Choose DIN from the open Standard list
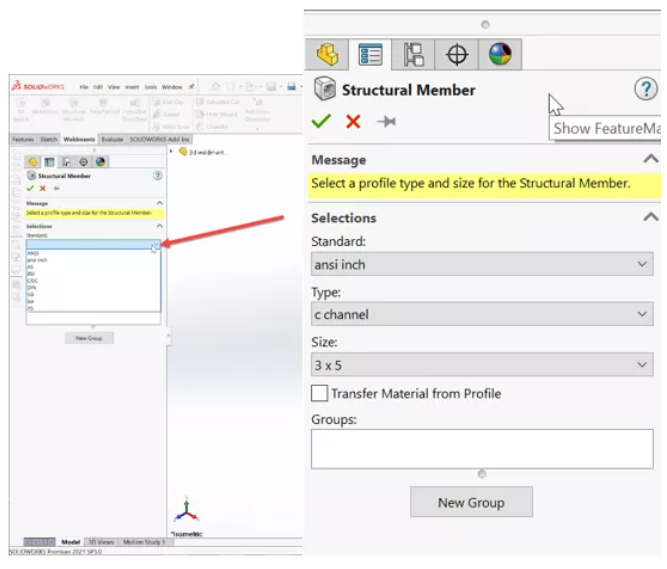 tap(94, 287)
